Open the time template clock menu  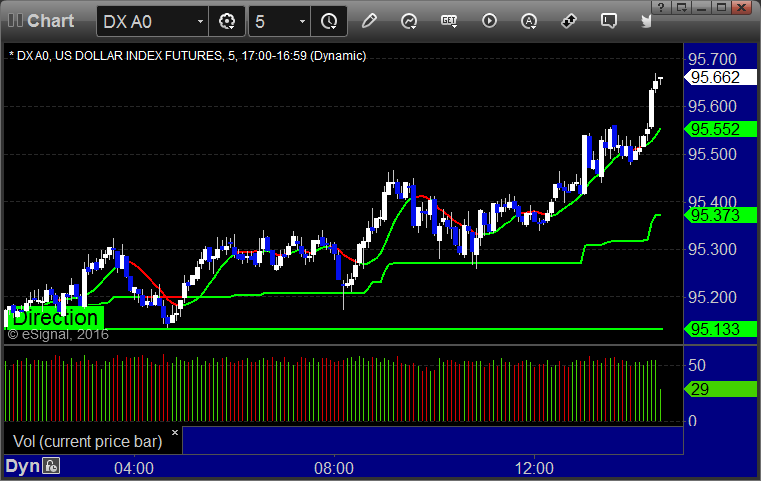329,21
